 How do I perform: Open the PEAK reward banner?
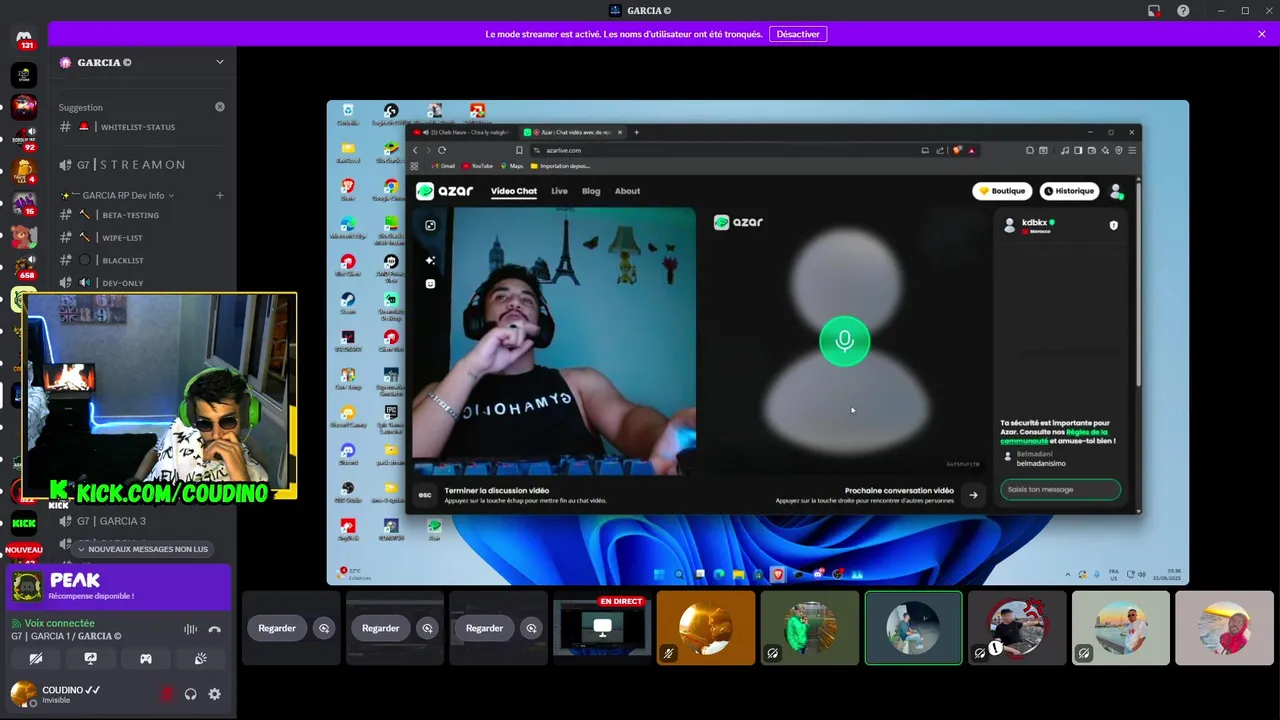(119, 586)
